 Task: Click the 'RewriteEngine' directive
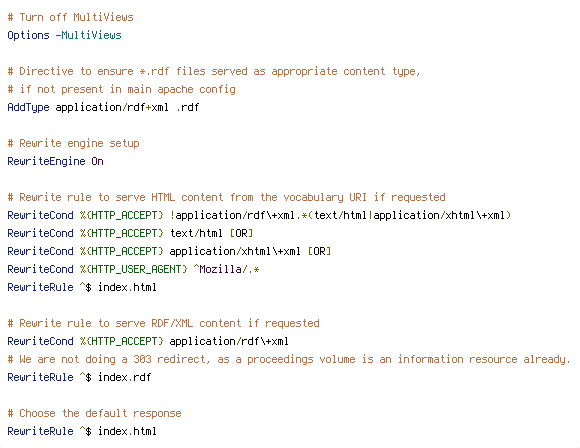click(x=46, y=161)
